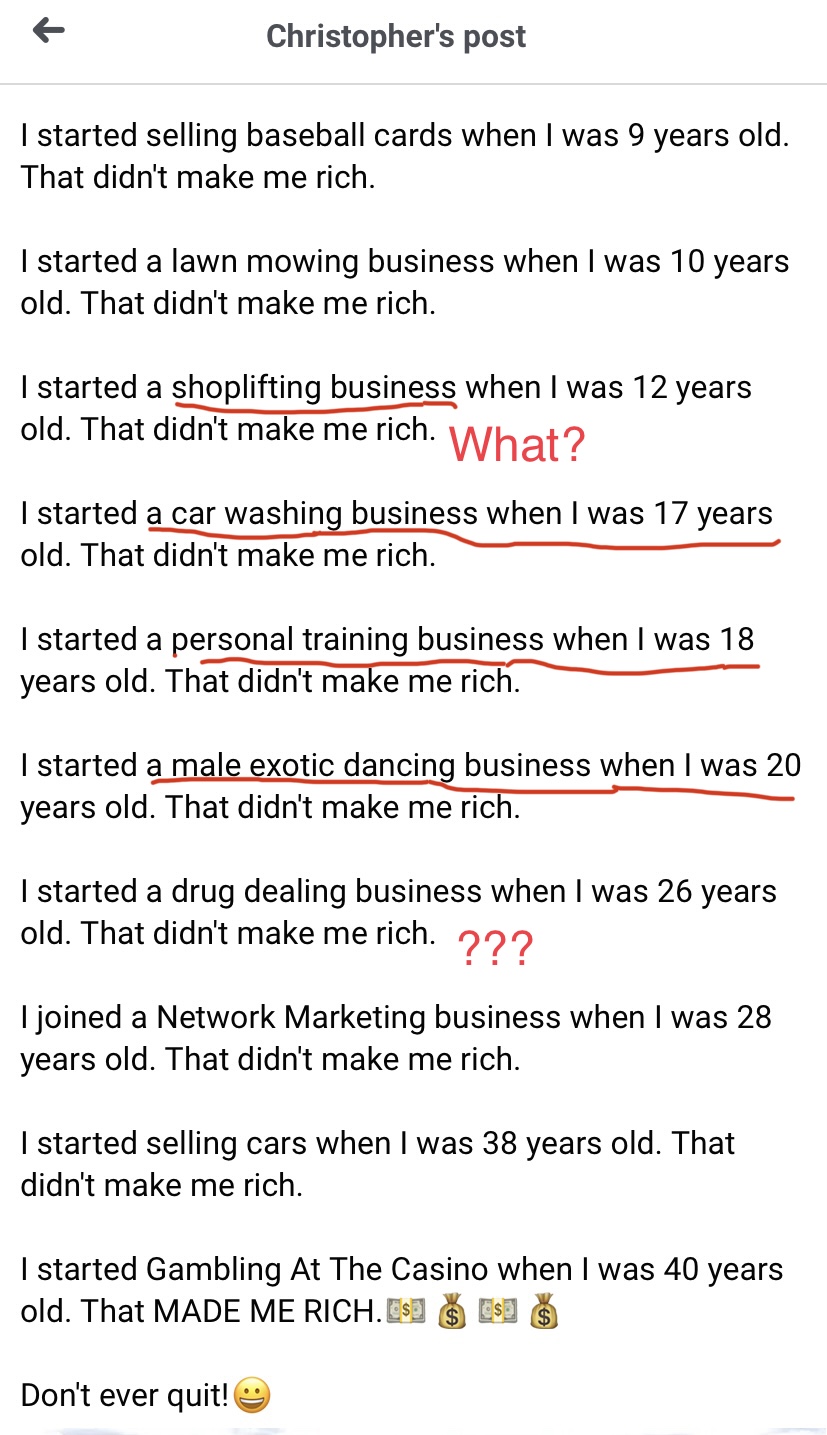Click the grinning face emoji after Don't ever quit
Image resolution: width=827 pixels, height=1435 pixels.
pos(251,1395)
